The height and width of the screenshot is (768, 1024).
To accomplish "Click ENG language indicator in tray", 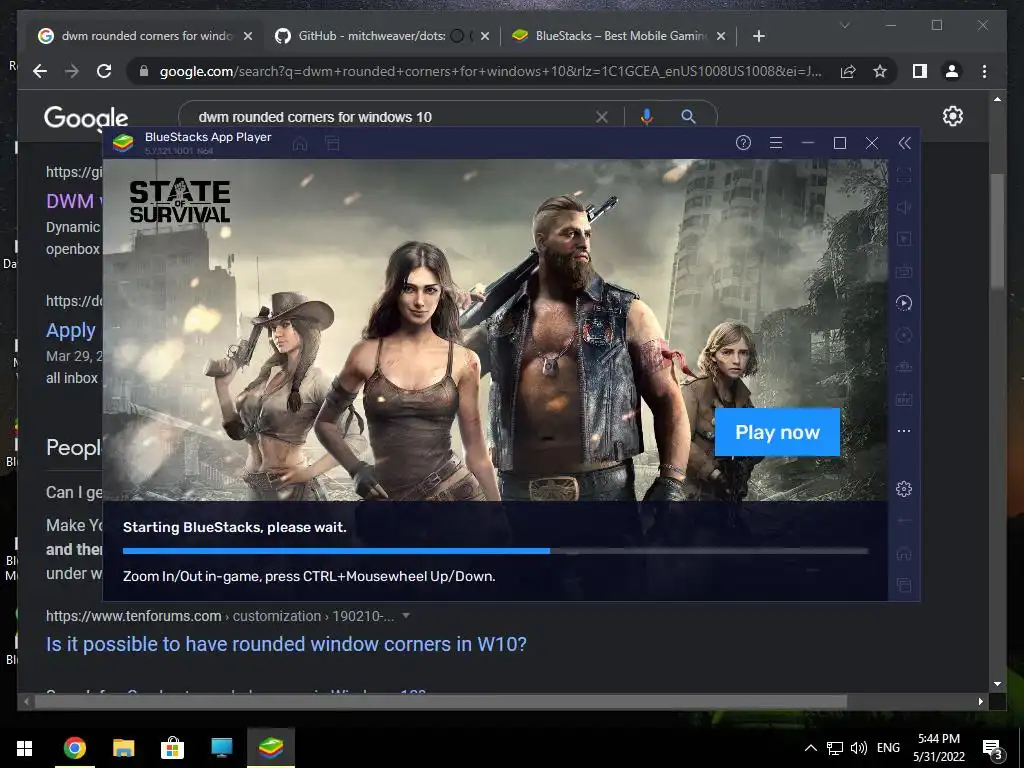I will pos(888,748).
